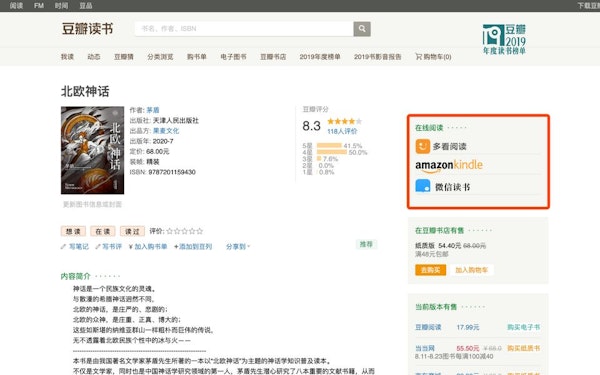Image resolution: width=600 pixels, height=375 pixels.
Task: Open the 动态 navigation tab
Action: click(x=94, y=57)
